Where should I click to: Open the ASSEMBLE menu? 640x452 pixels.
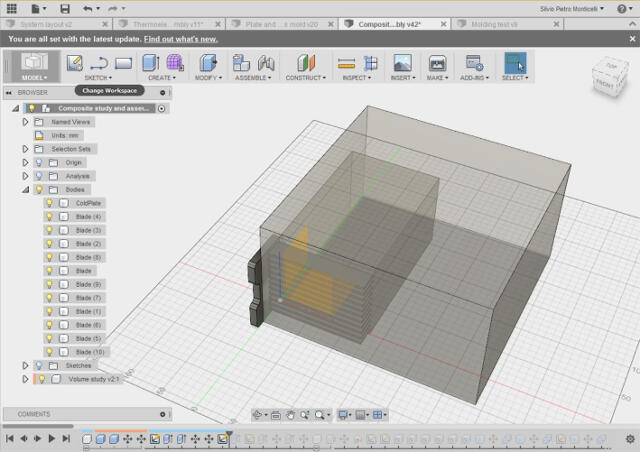[253, 78]
